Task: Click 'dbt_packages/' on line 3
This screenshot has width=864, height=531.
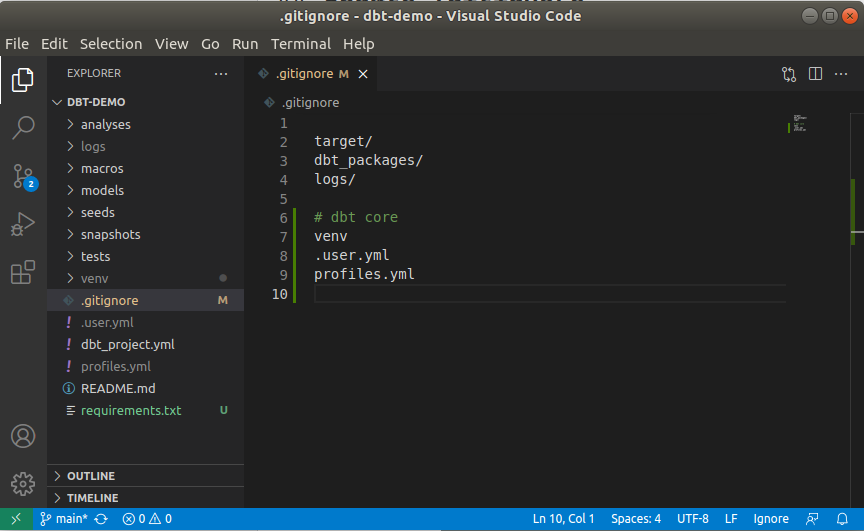Action: click(x=368, y=160)
